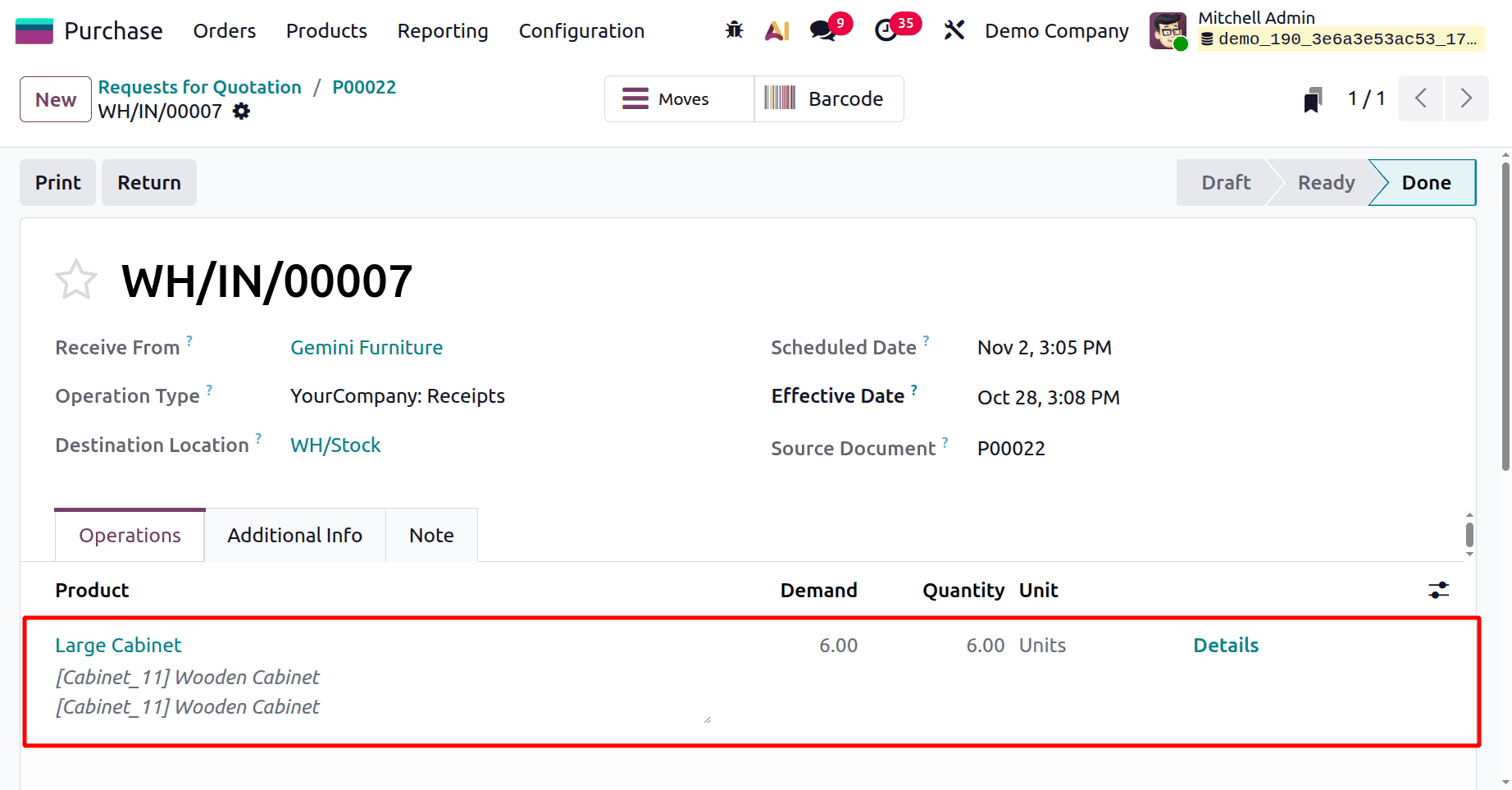Switch to the Additional Info tab
The height and width of the screenshot is (790, 1512).
click(294, 535)
